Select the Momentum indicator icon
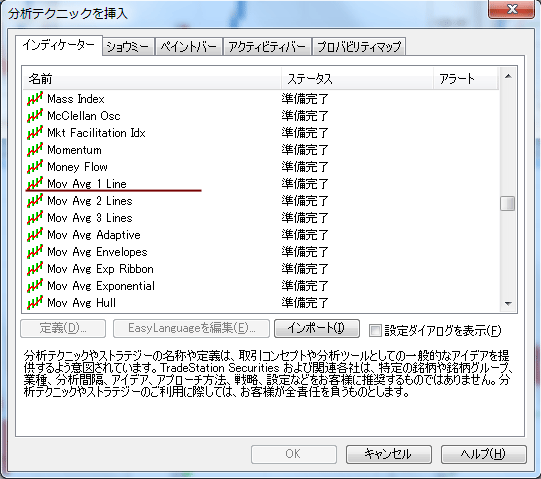 (35, 150)
